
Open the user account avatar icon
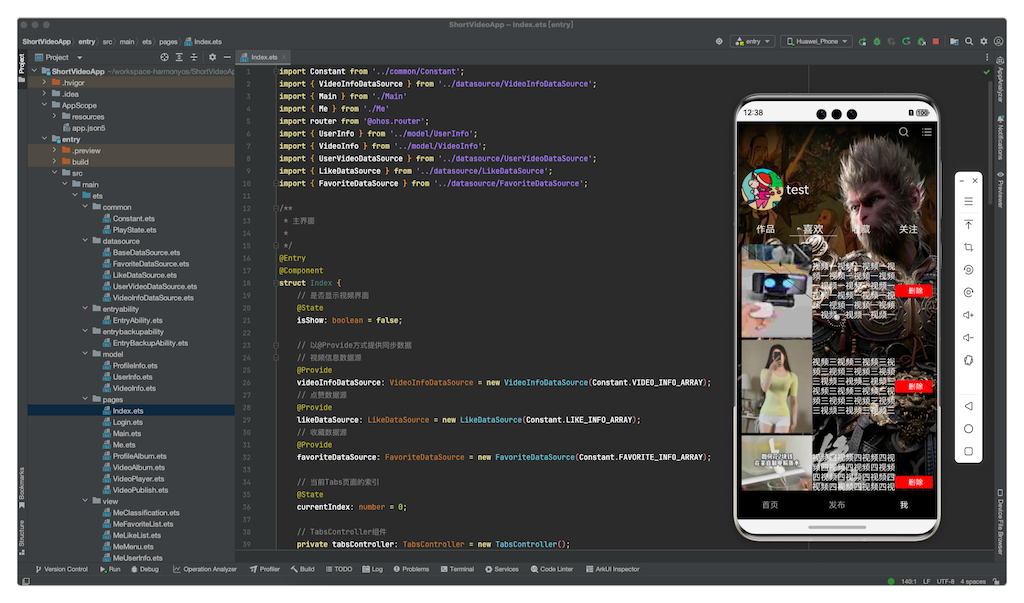pos(998,41)
